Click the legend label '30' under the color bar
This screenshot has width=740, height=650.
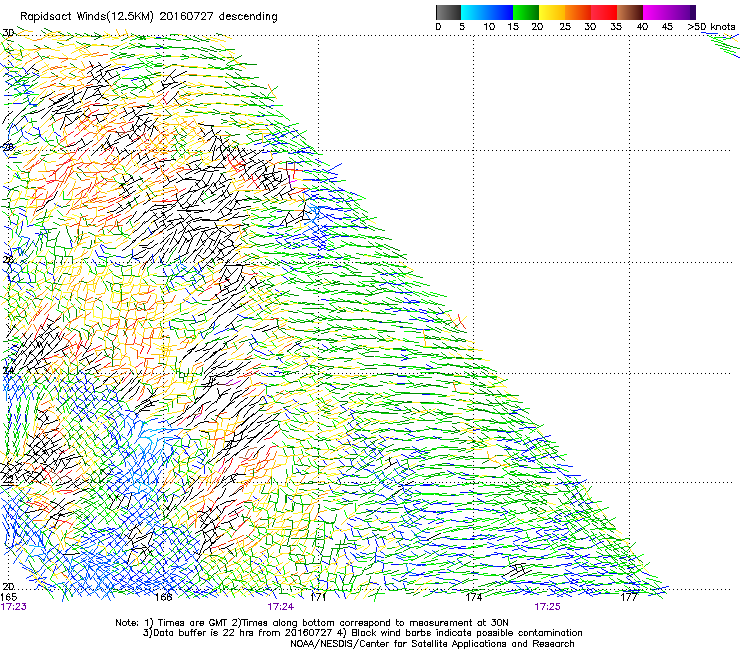click(x=590, y=27)
